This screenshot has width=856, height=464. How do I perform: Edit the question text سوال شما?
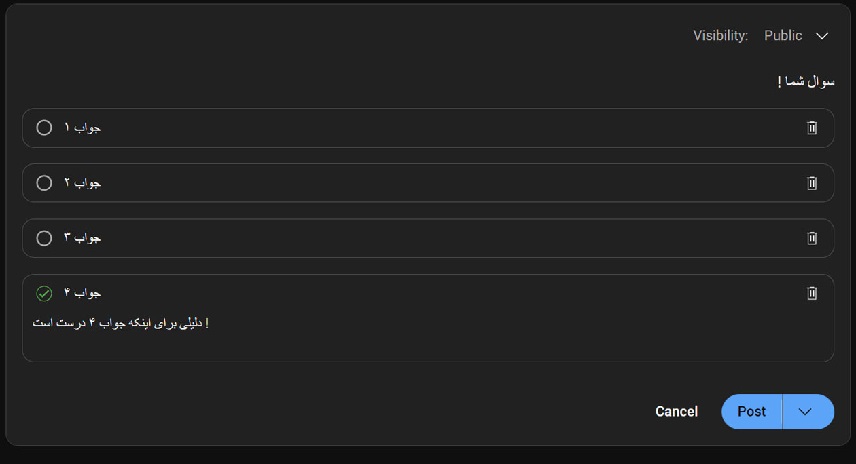coord(806,82)
